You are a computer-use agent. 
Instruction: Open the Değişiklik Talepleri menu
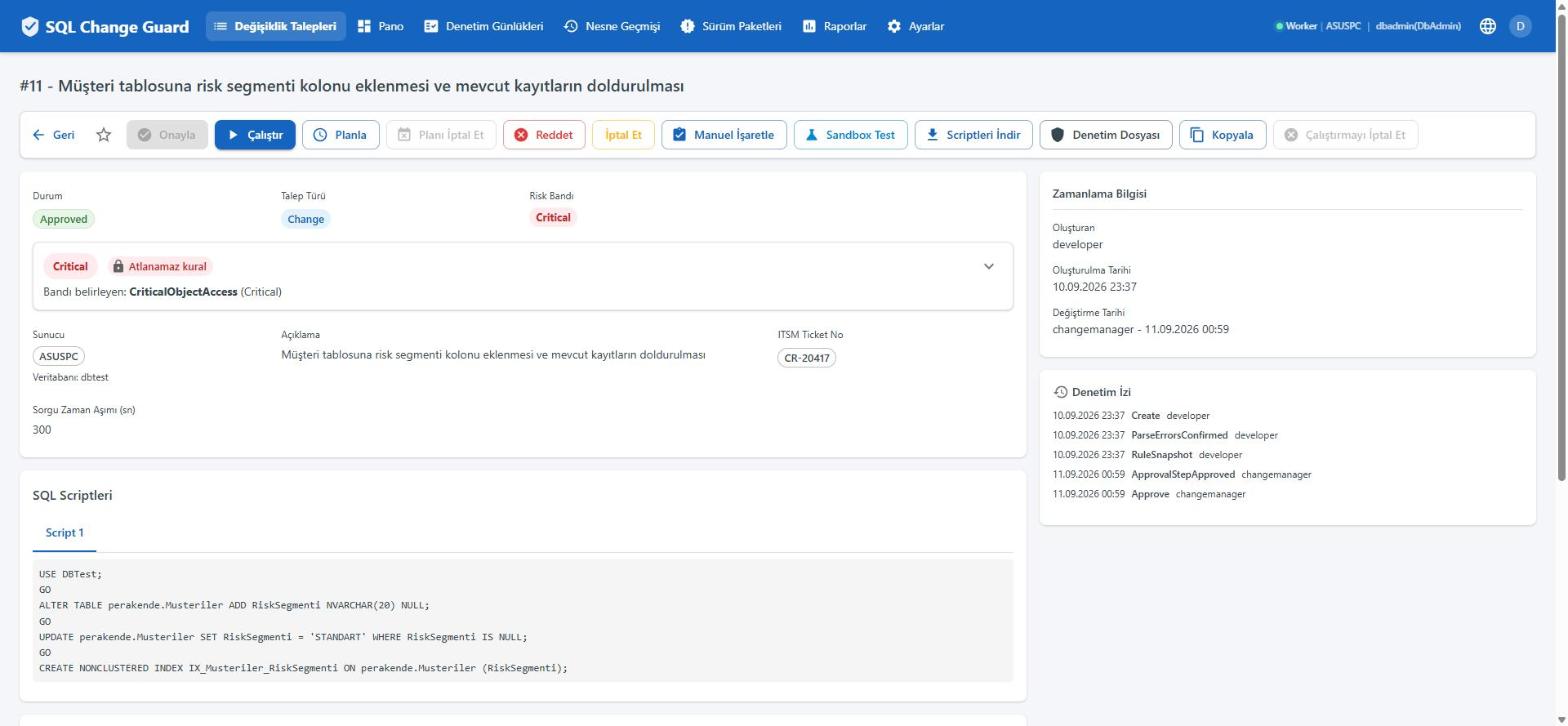coord(276,26)
